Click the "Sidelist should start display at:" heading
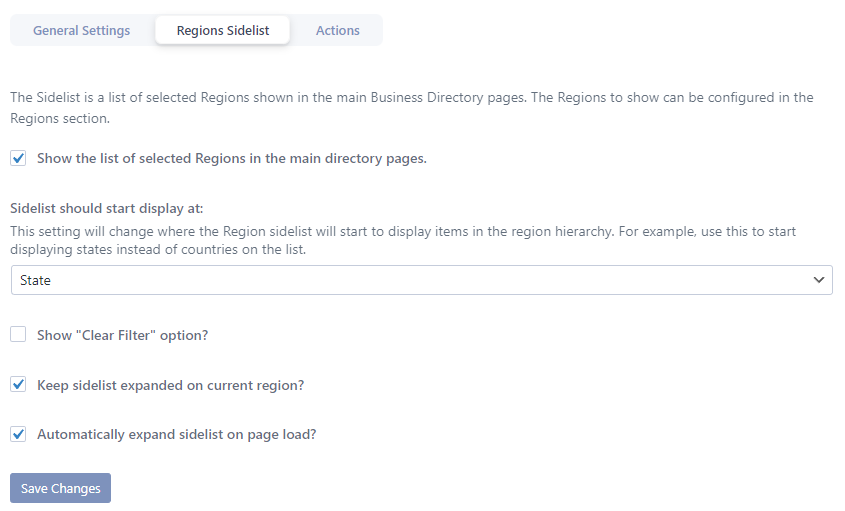Screen dimensions: 845x511 pos(107,209)
